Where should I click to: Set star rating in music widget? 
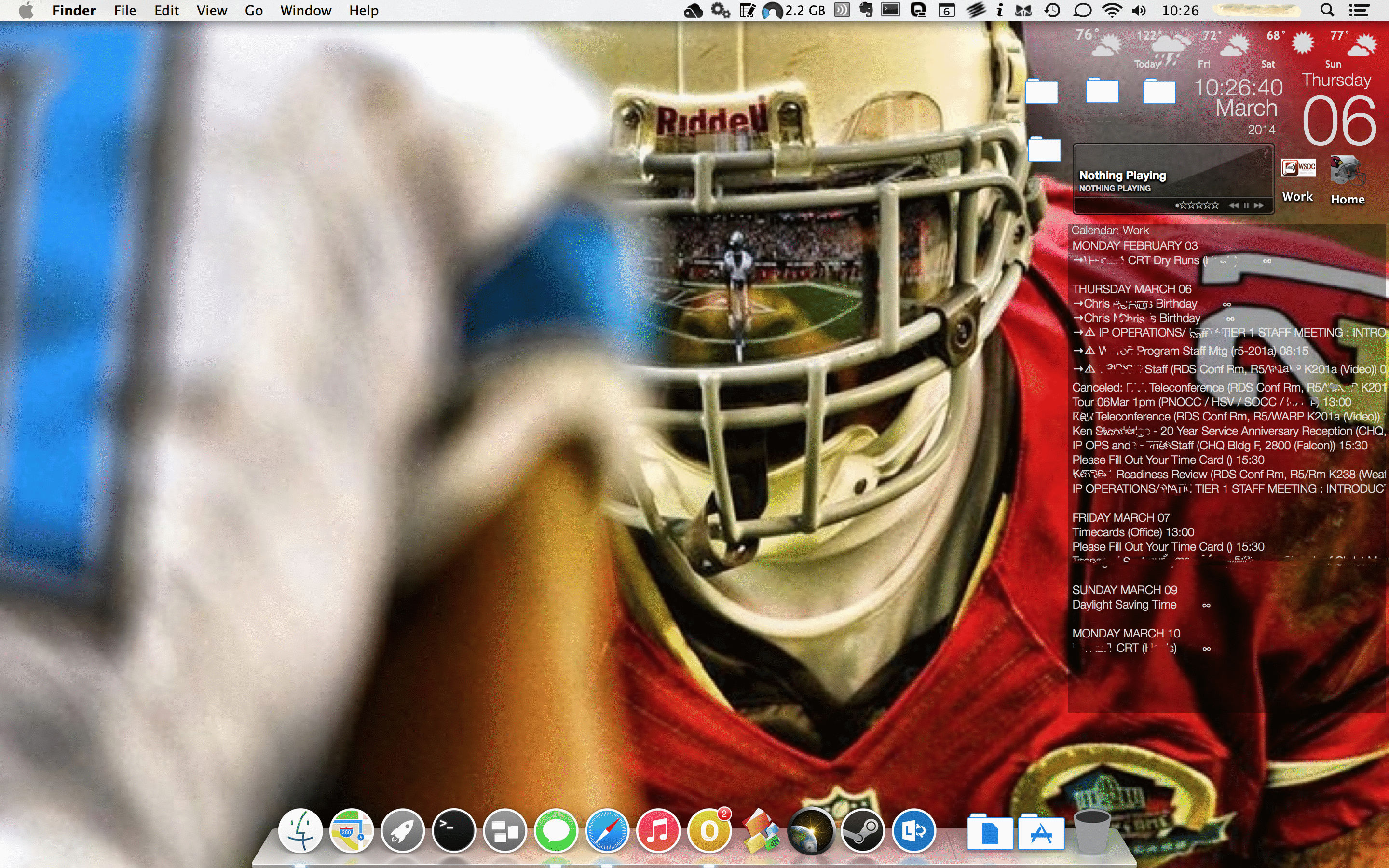(1198, 205)
